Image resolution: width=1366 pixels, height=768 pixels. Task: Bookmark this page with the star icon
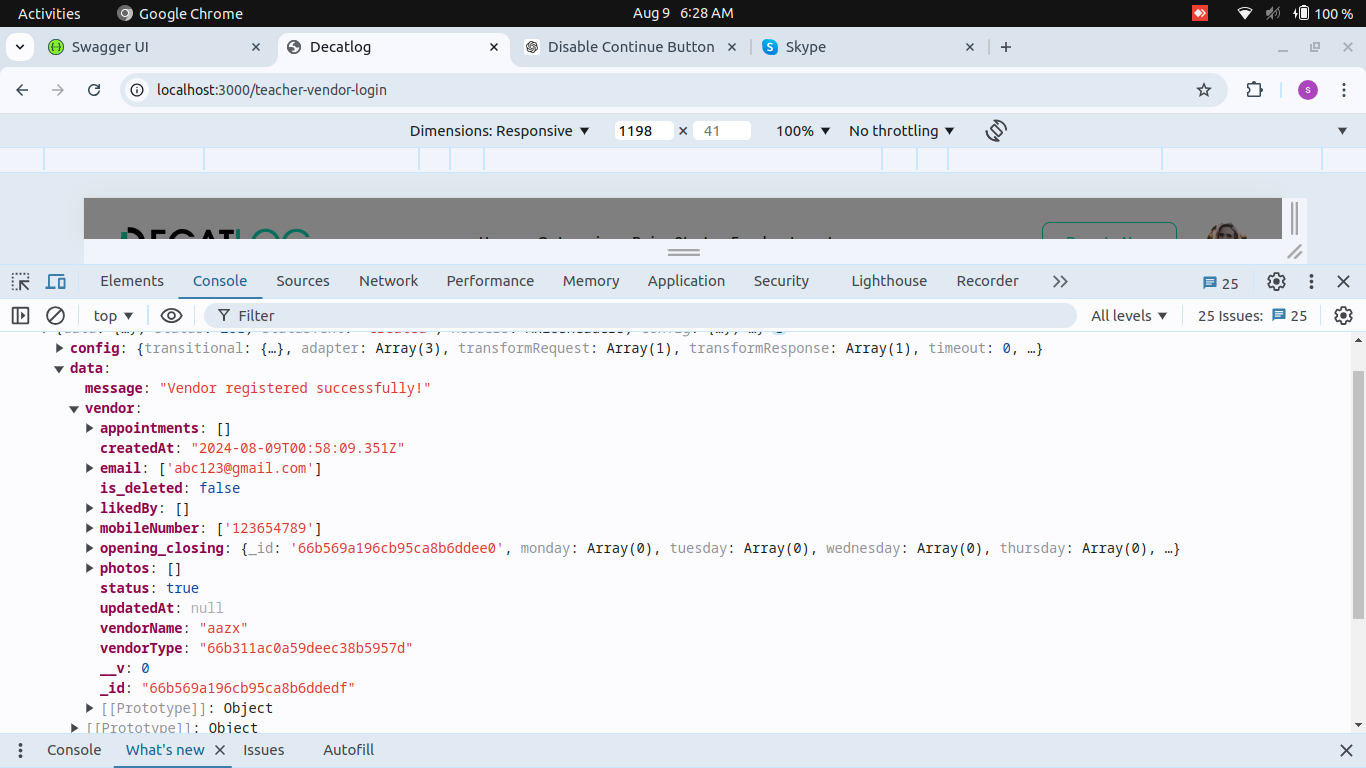(x=1204, y=90)
